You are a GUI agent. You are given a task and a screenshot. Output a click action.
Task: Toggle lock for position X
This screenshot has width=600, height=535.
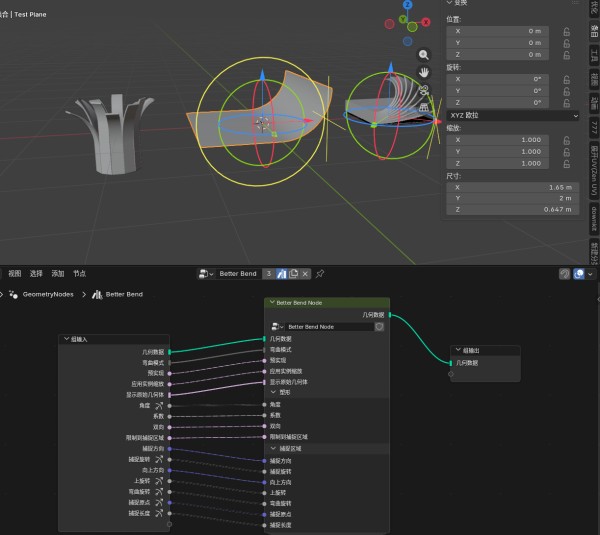point(566,31)
